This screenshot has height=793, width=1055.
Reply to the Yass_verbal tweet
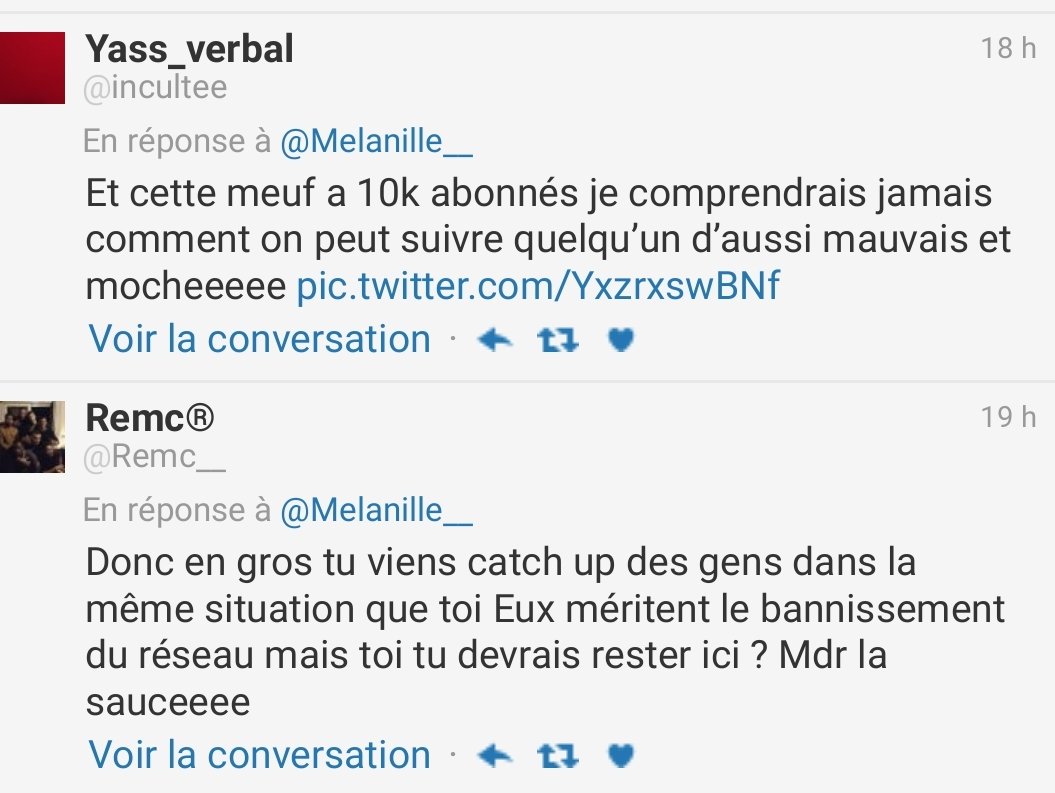tap(496, 341)
